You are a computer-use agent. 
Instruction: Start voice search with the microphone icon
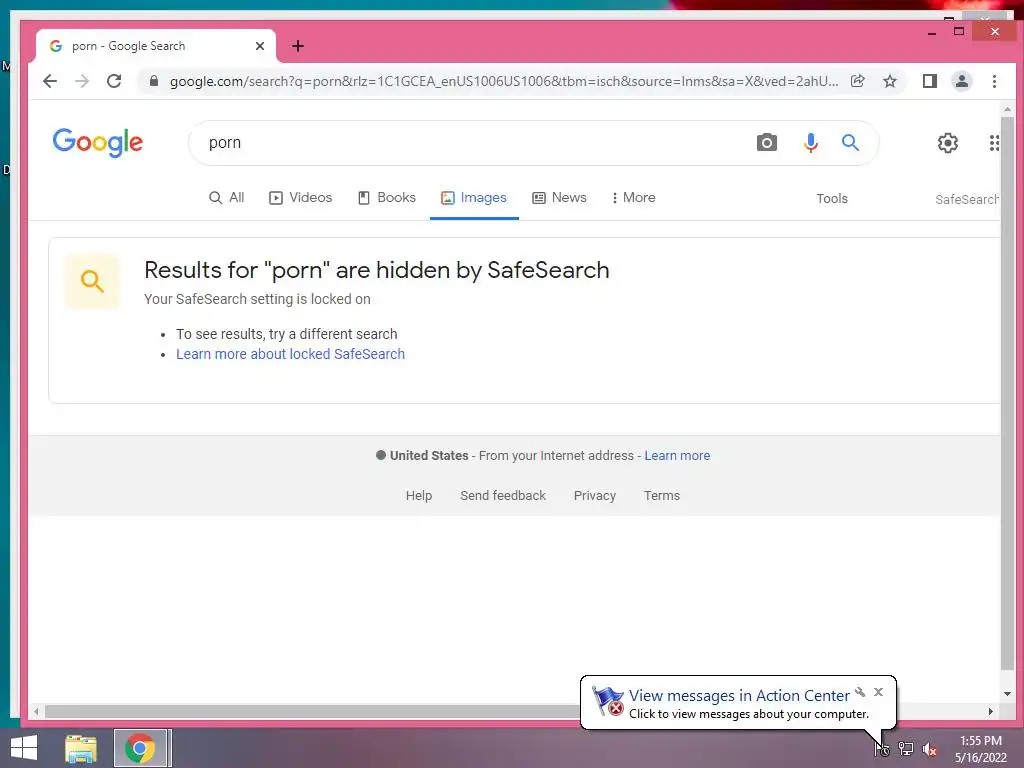[x=810, y=142]
